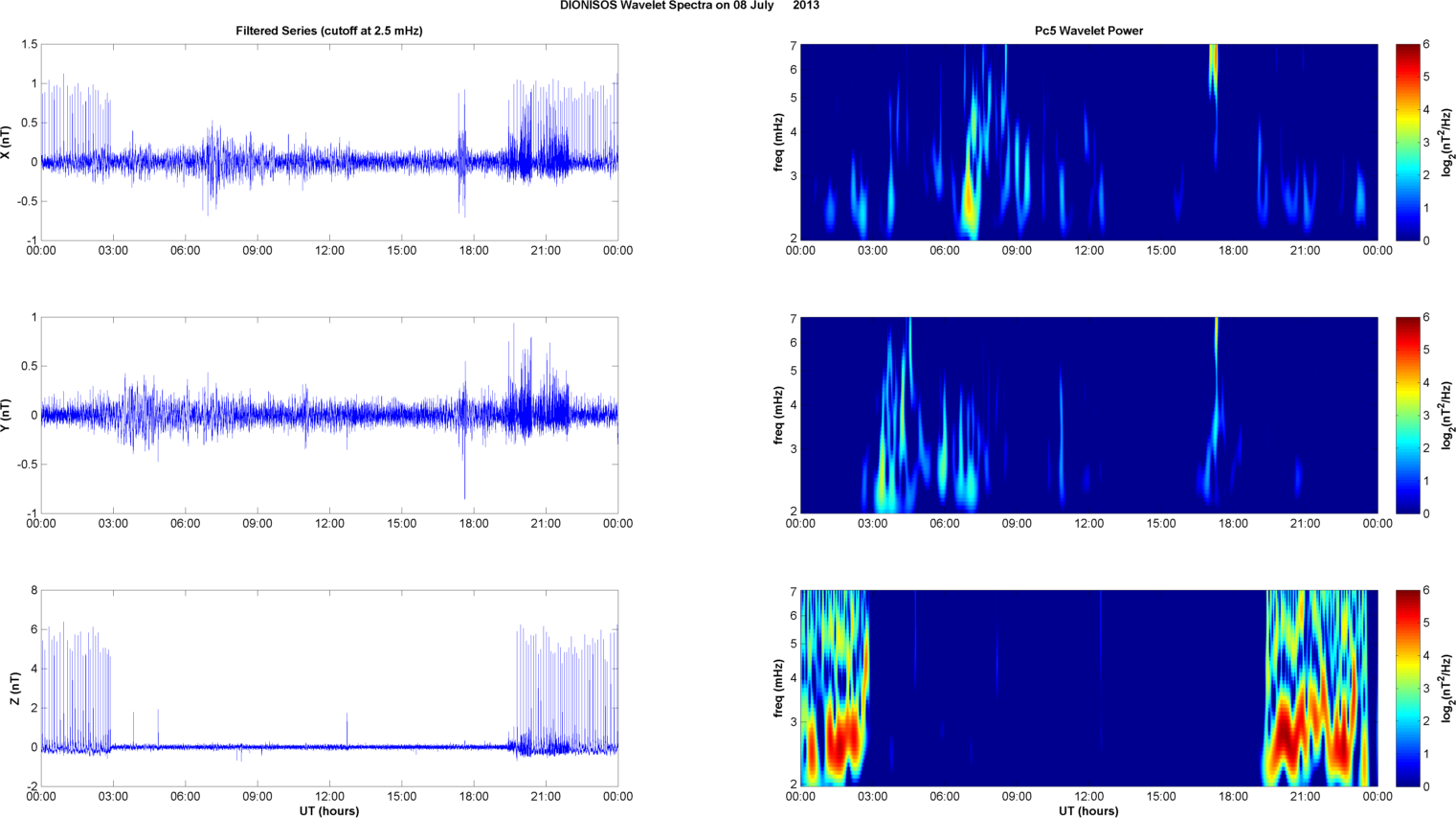Viewport: 1456px width, 818px height.
Task: Click the X component wavelet power spectrogram
Action: point(1088,143)
